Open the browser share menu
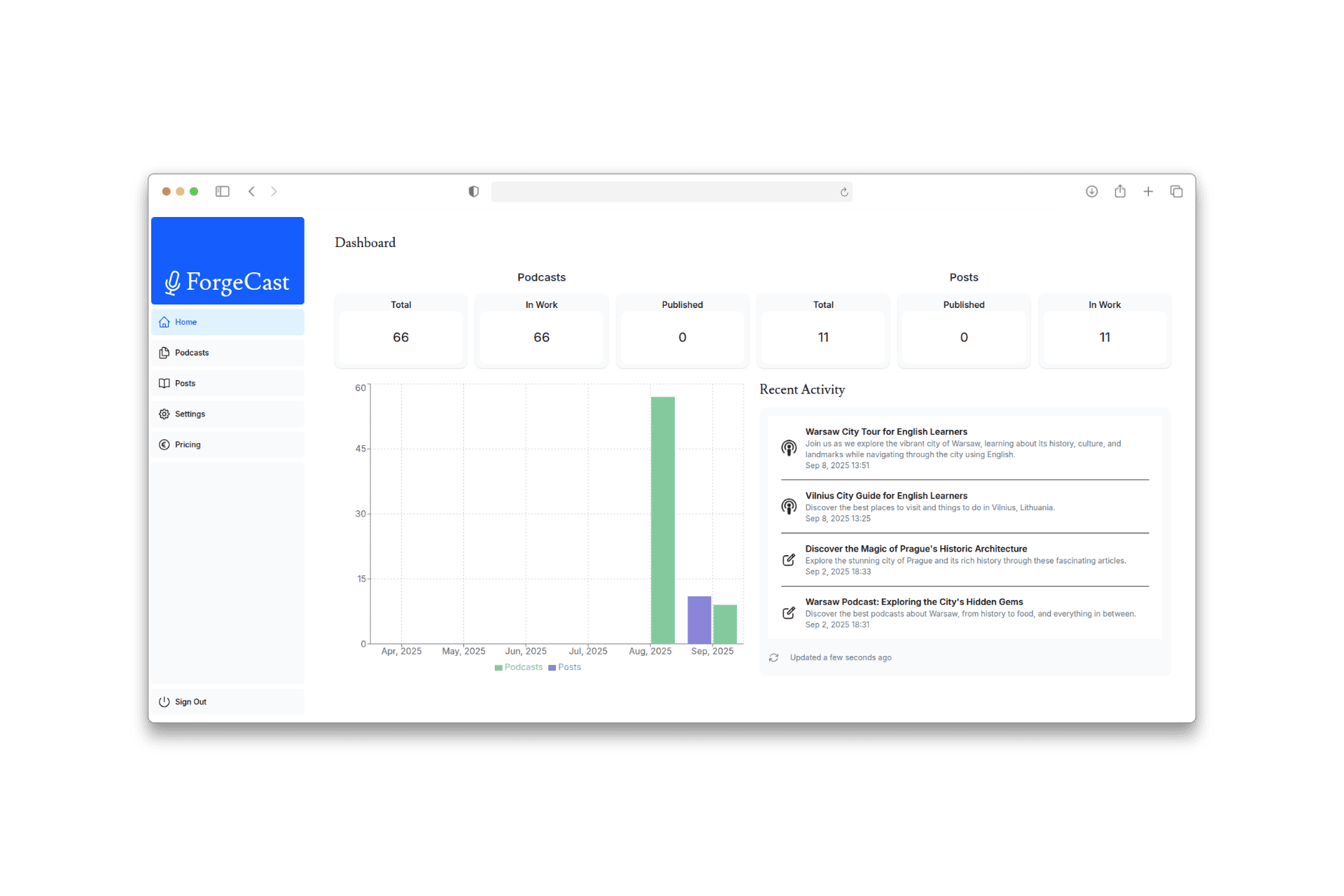The width and height of the screenshot is (1344, 896). click(x=1119, y=191)
